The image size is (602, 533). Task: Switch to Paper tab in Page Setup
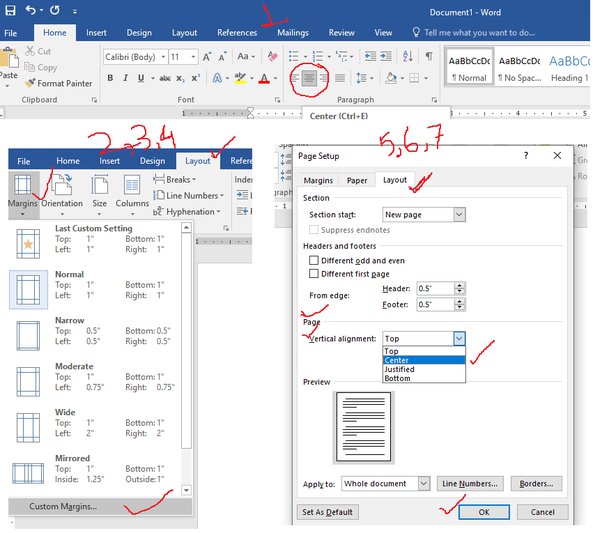pos(357,180)
